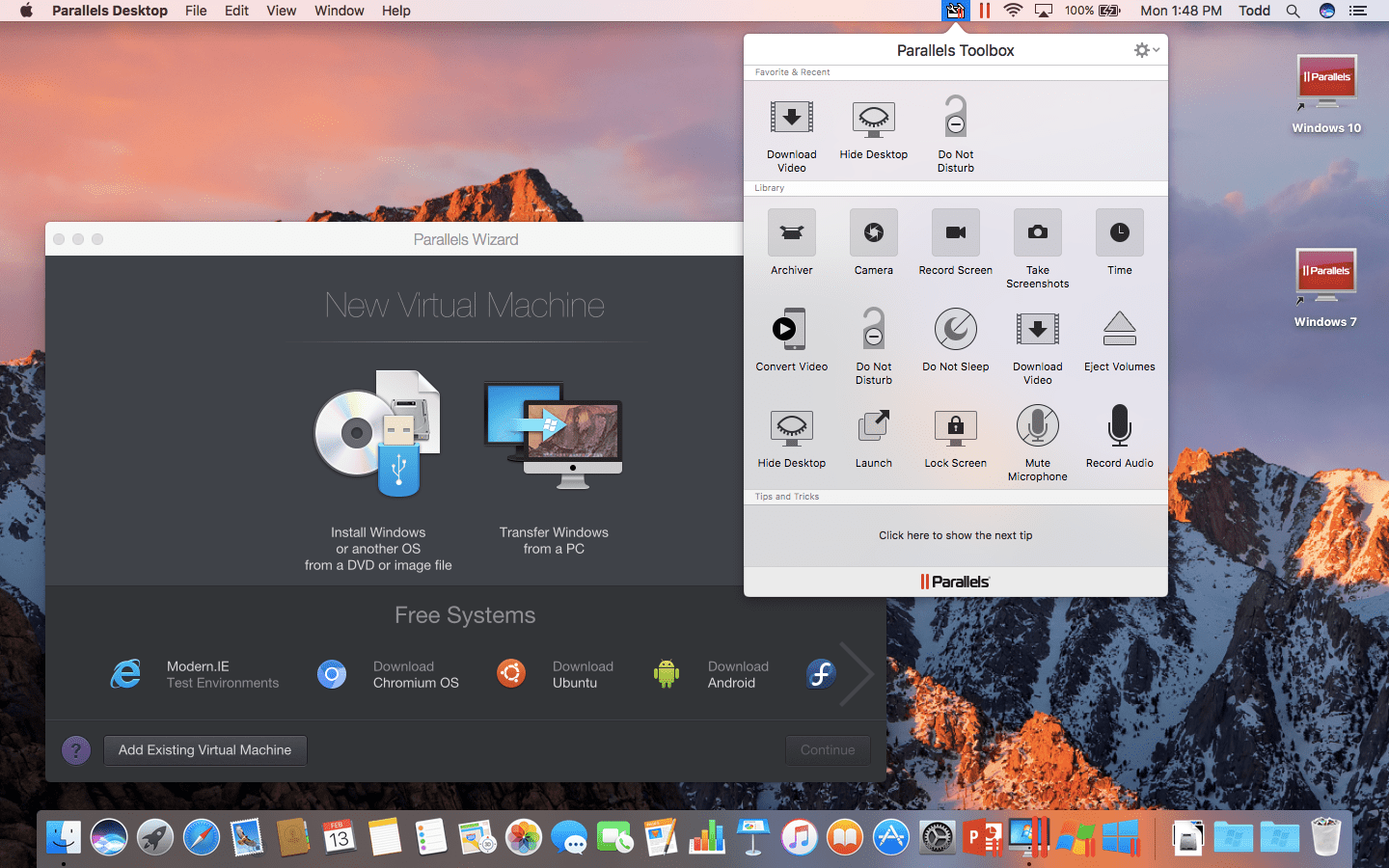Viewport: 1389px width, 868px height.
Task: Open Windows 10 desktop shortcut
Action: tap(1326, 94)
